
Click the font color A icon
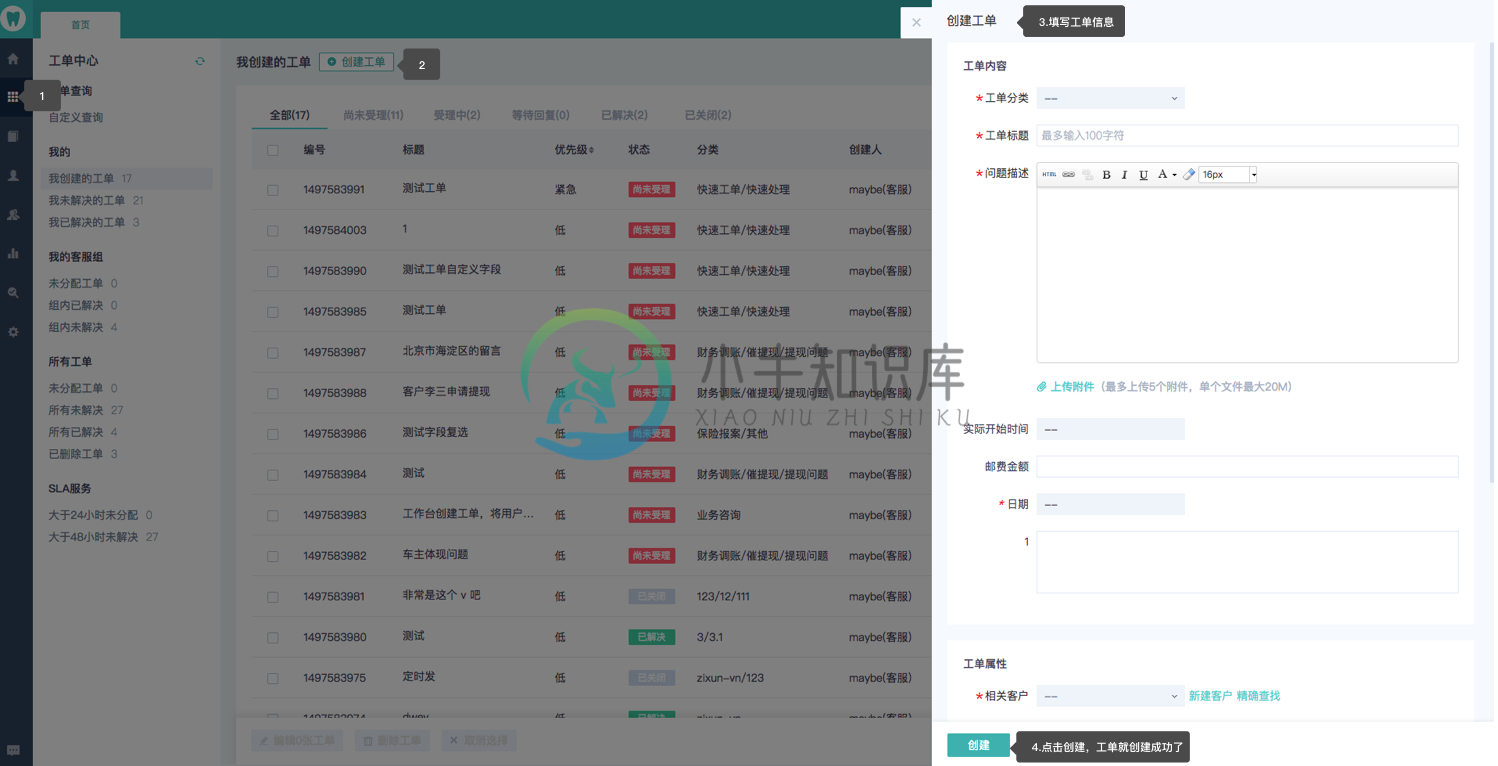point(1162,174)
